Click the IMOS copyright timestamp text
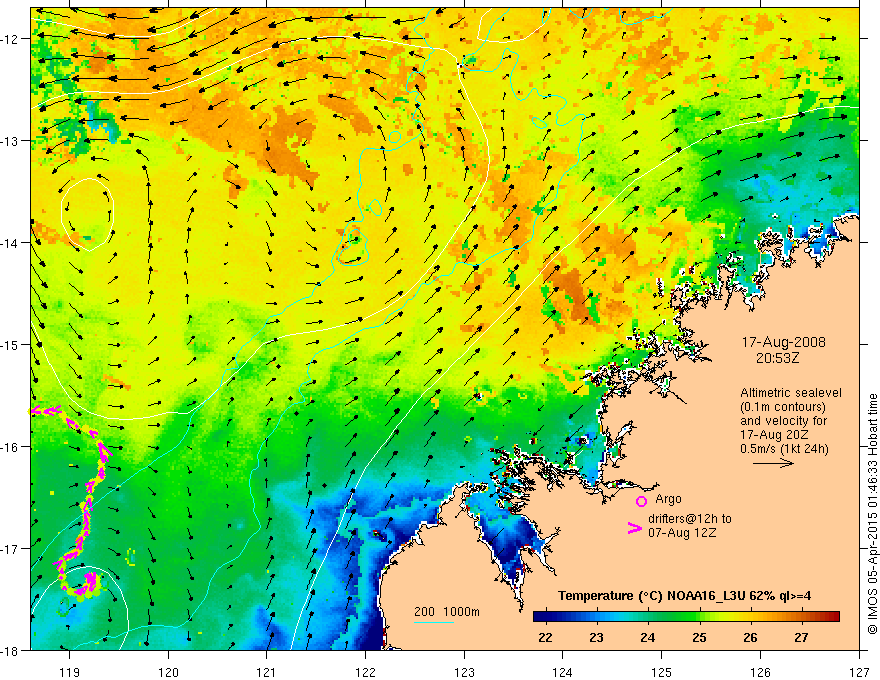This screenshot has width=880, height=680. [872, 514]
